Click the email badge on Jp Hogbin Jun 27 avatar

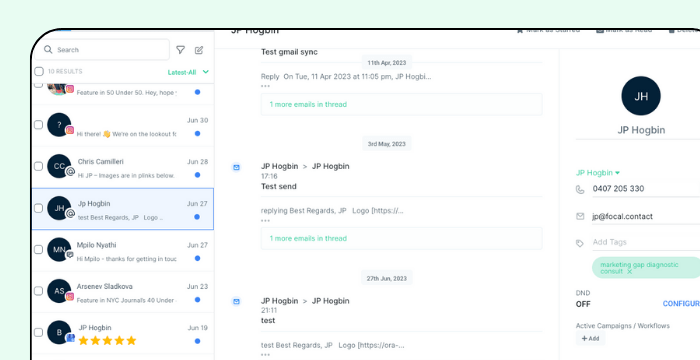(x=70, y=214)
